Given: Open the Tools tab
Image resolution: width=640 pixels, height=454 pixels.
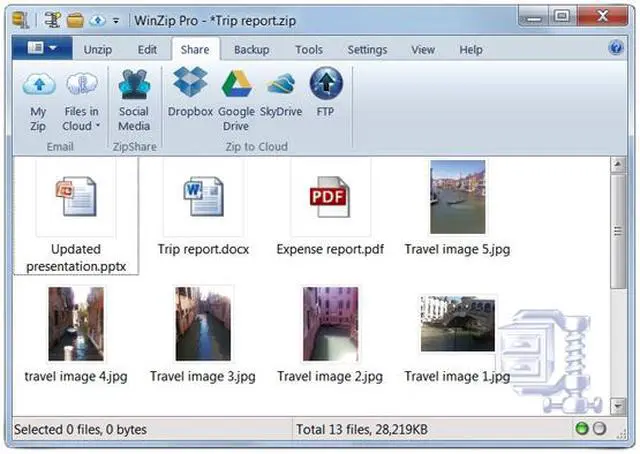Looking at the screenshot, I should (309, 50).
